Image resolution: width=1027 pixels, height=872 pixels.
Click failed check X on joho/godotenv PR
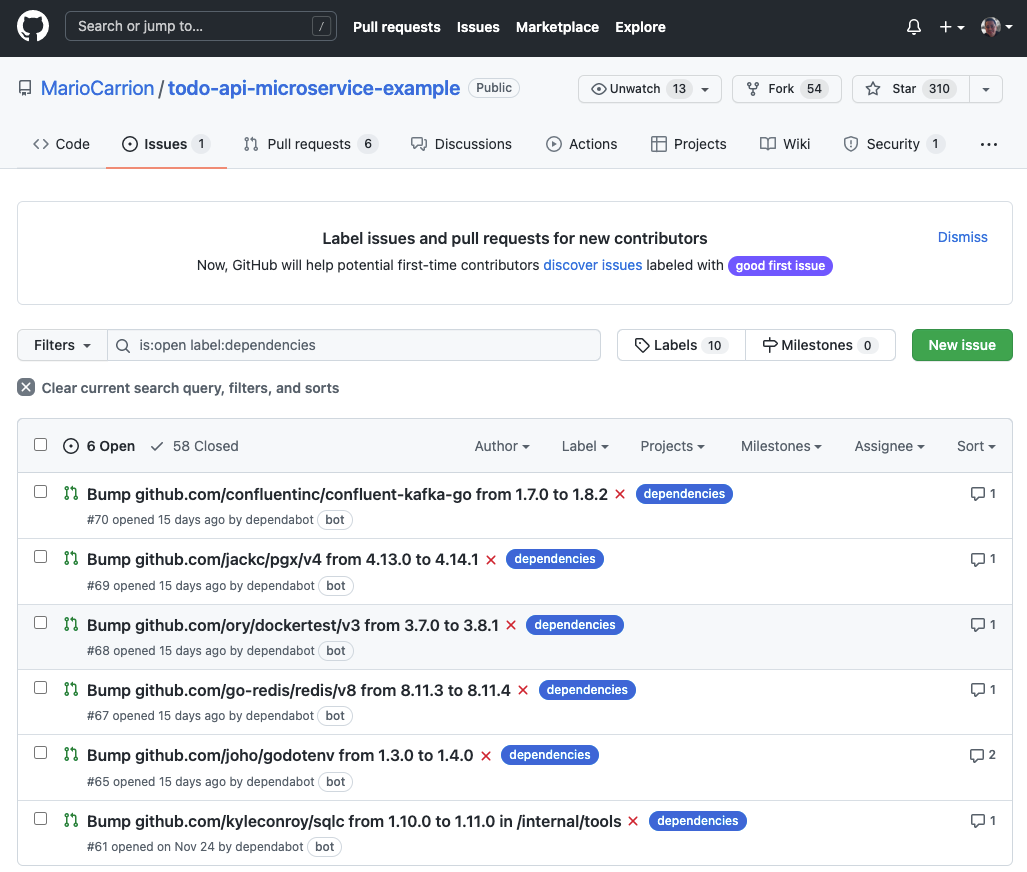pos(485,756)
